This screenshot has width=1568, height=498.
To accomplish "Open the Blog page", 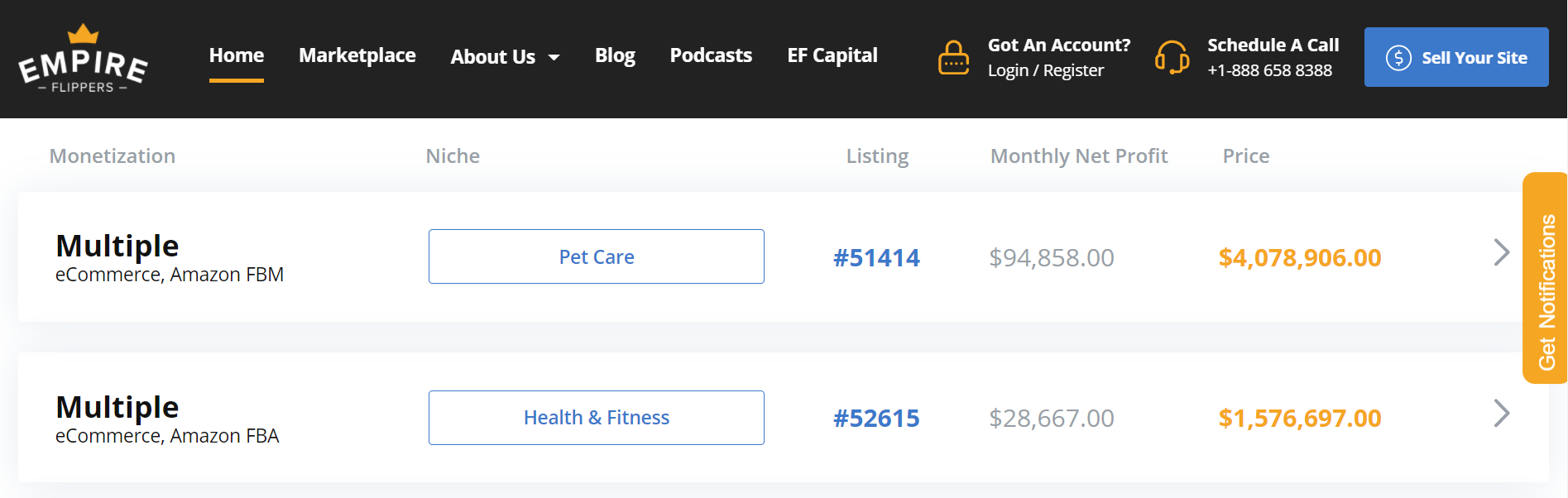I will tap(615, 55).
